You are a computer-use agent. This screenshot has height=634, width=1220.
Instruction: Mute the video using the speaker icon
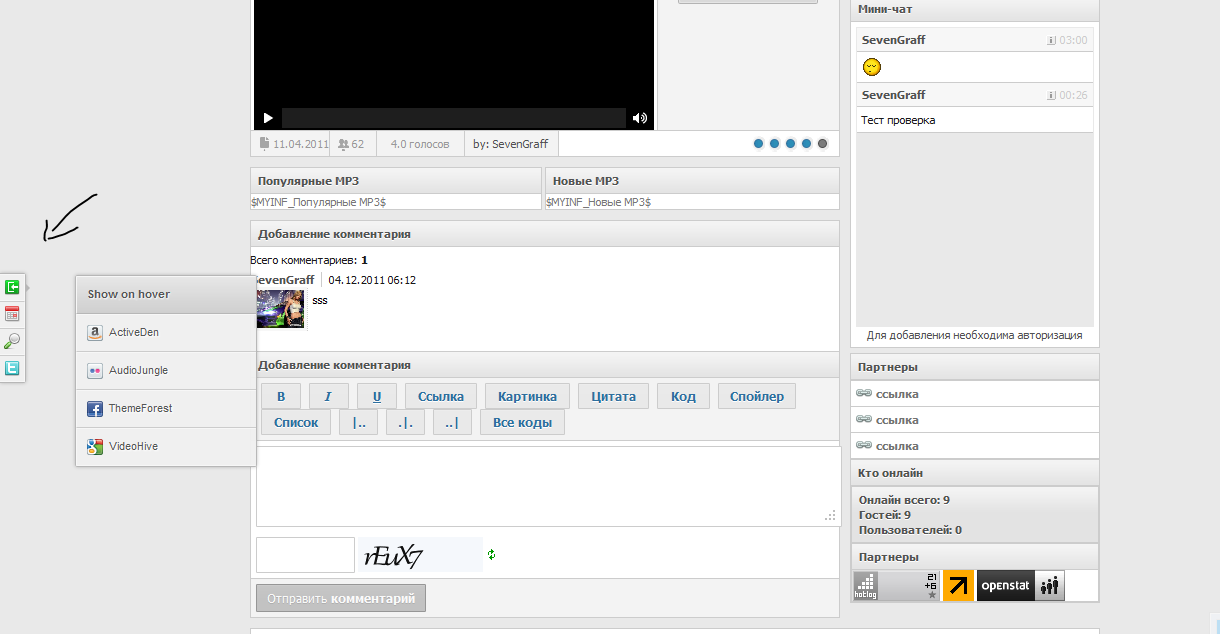tap(640, 118)
